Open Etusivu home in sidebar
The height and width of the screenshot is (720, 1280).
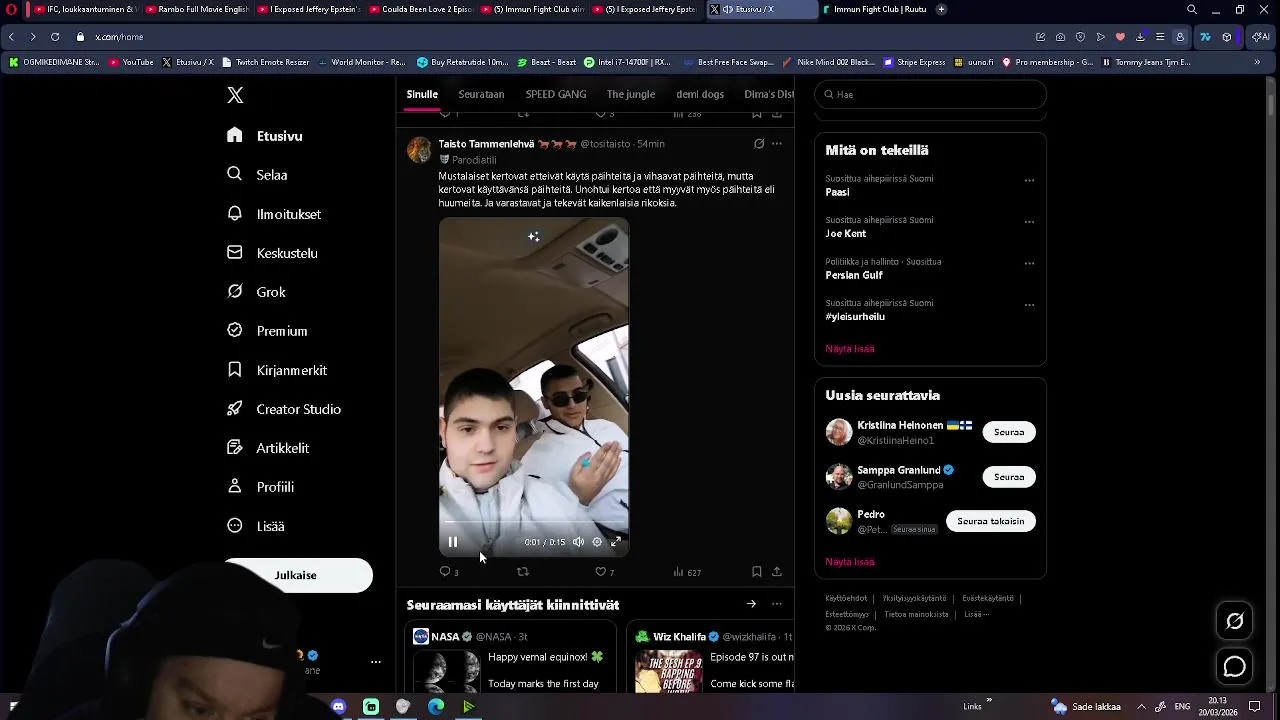[x=265, y=136]
